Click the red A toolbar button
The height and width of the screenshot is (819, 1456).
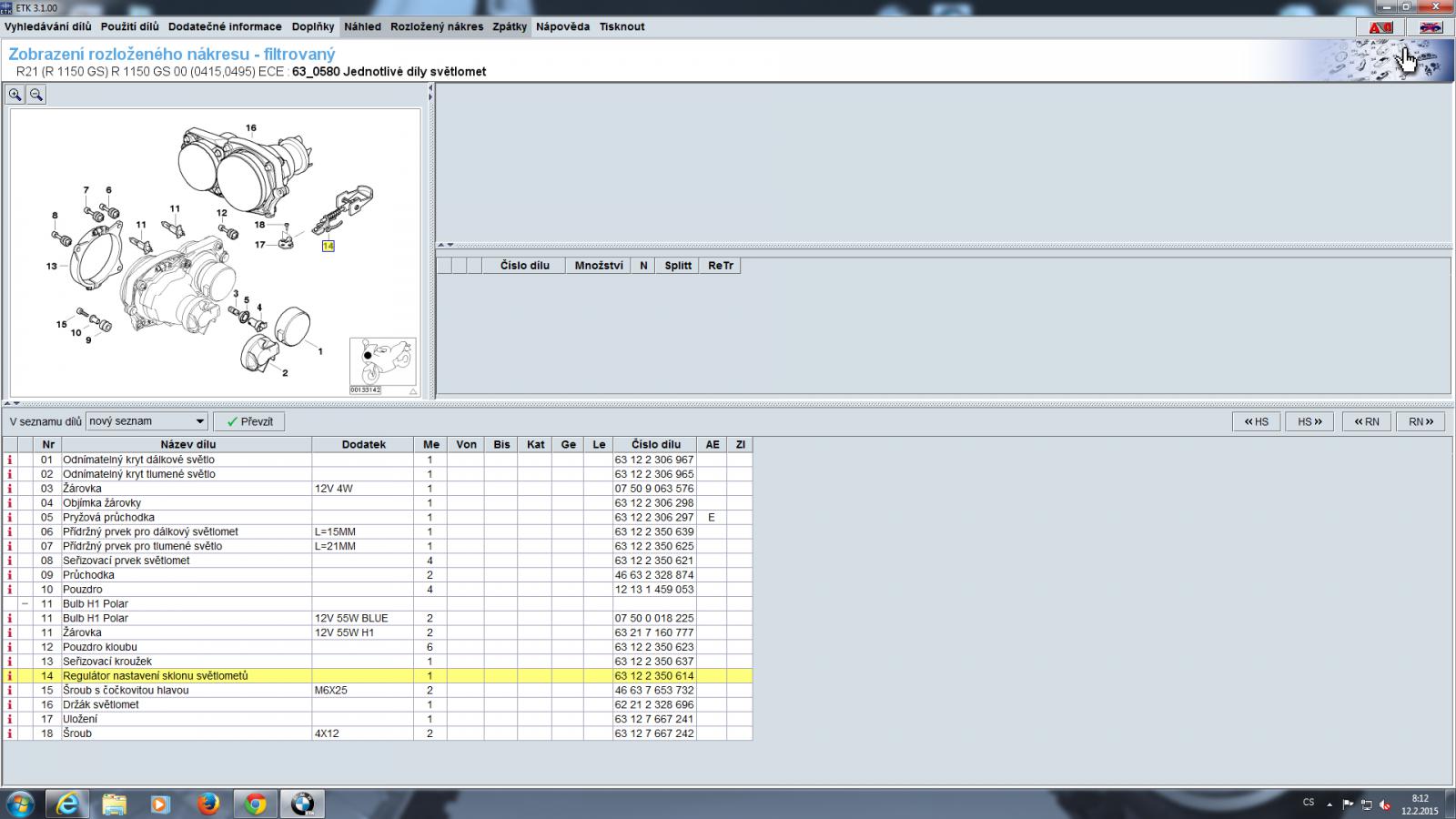tap(1380, 27)
